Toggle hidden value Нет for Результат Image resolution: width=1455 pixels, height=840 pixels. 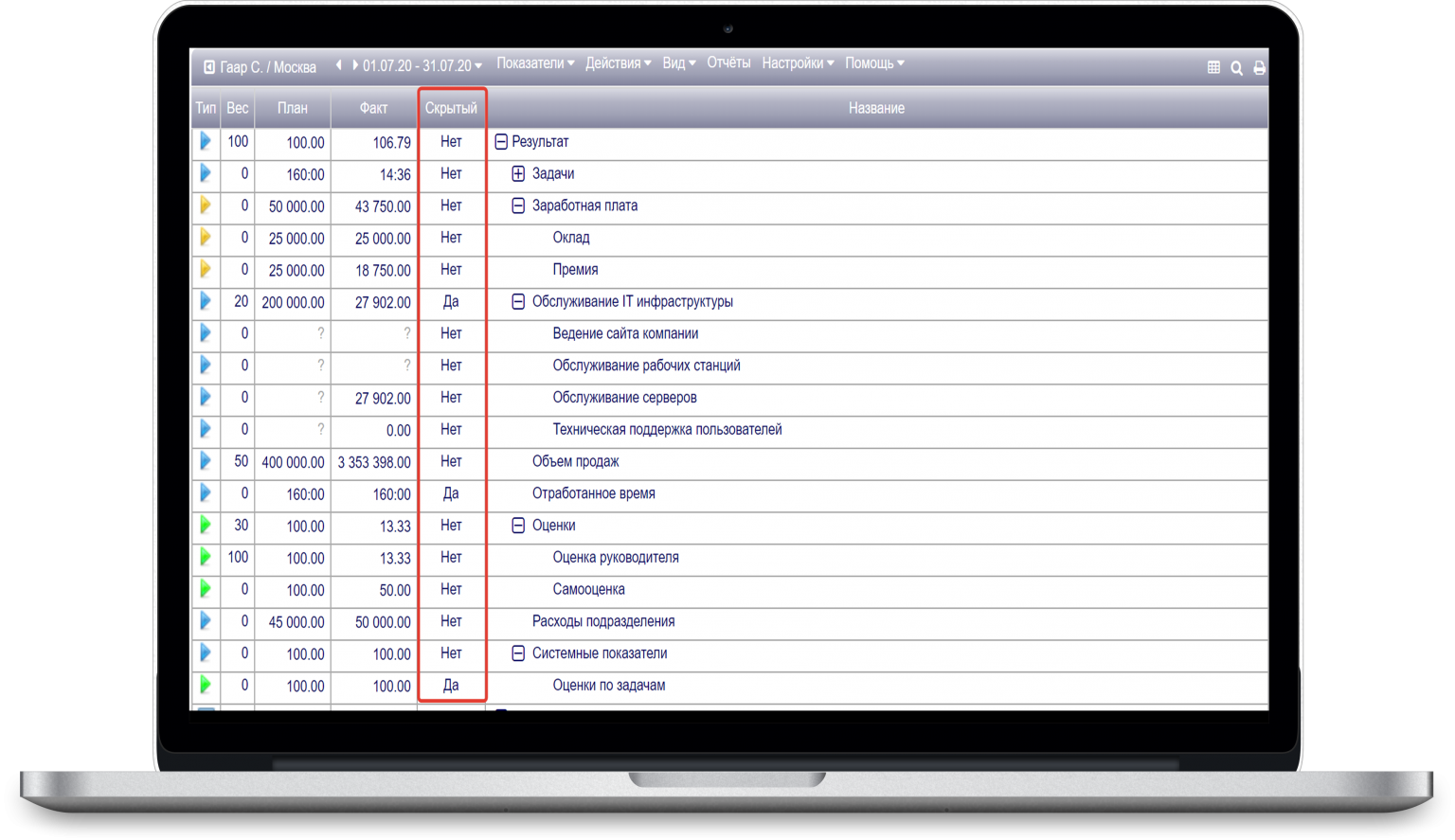click(451, 142)
